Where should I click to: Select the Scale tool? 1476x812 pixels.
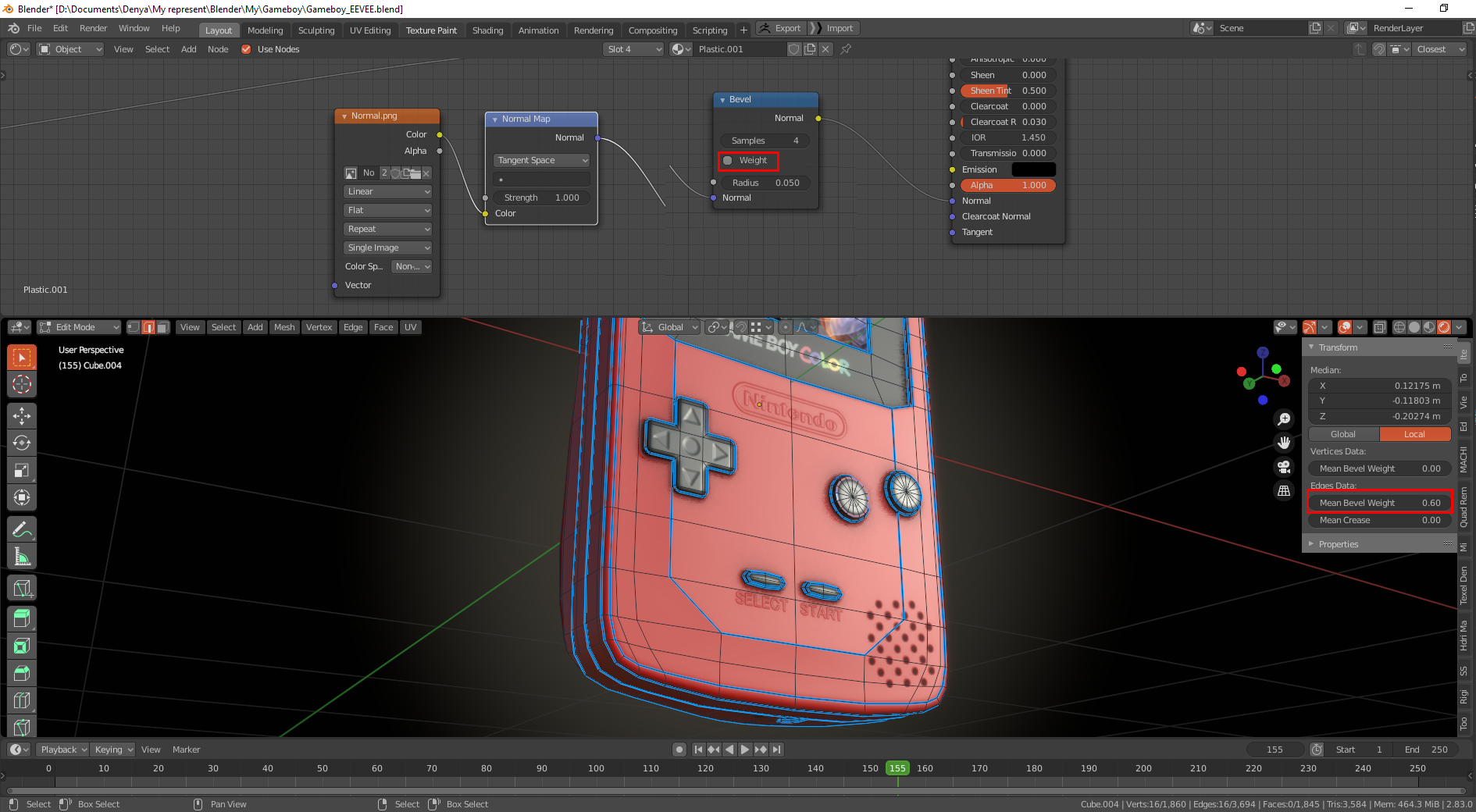[x=22, y=470]
